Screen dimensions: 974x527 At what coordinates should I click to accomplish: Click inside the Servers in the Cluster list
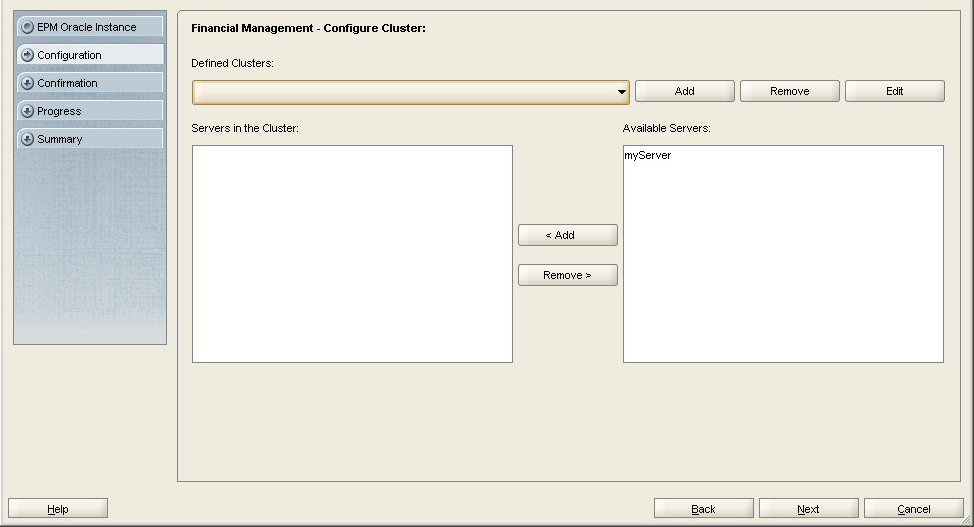[x=352, y=254]
